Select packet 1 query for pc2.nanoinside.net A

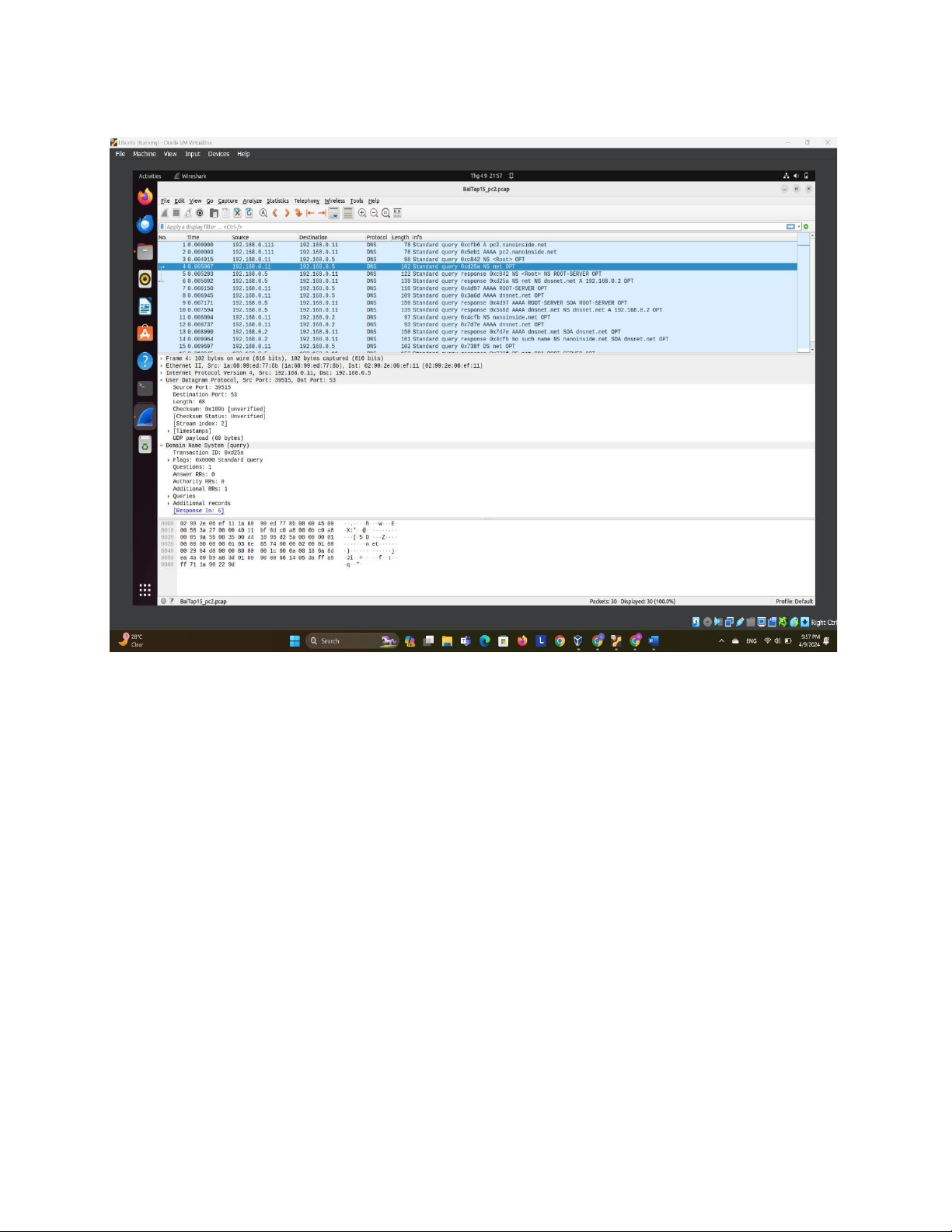[x=477, y=245]
